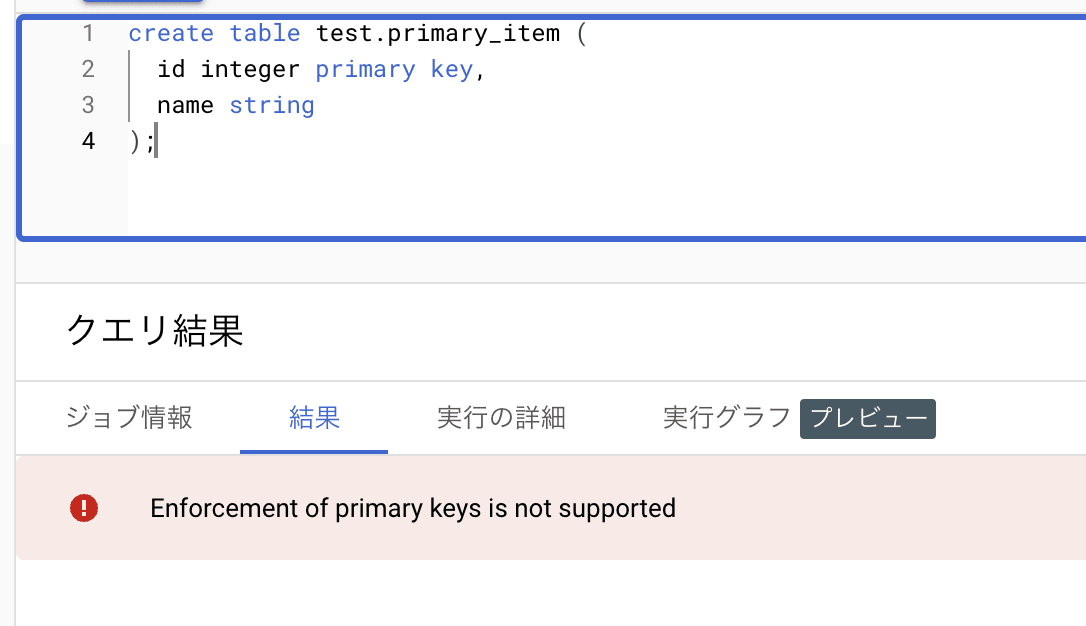Place cursor on the create keyword
Screen dimensions: 1086x626
[x=171, y=33]
